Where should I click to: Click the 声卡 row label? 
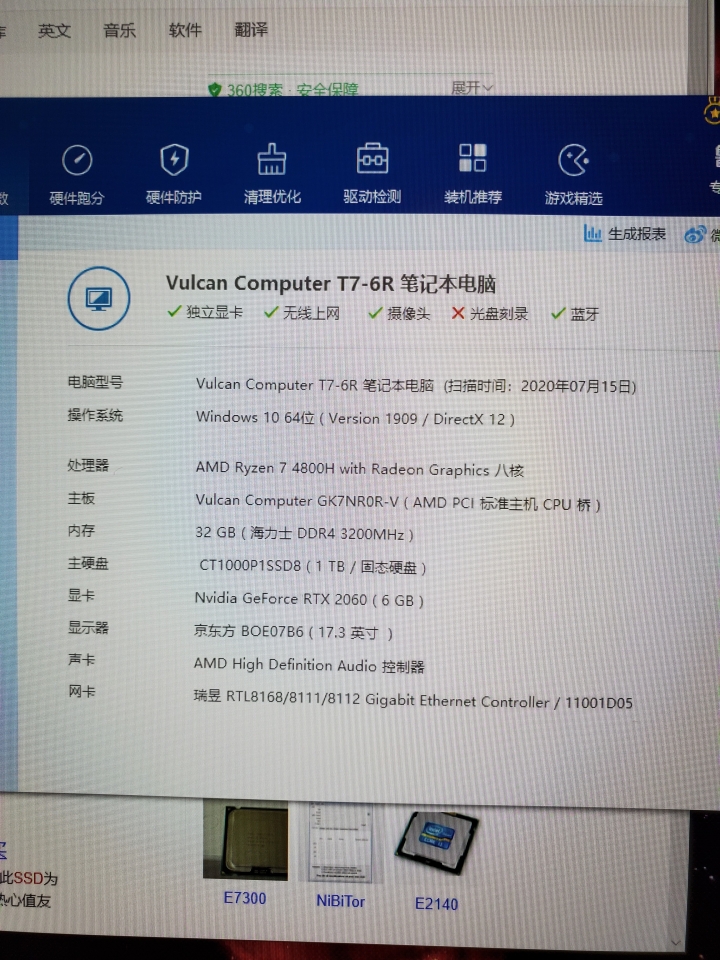point(81,659)
